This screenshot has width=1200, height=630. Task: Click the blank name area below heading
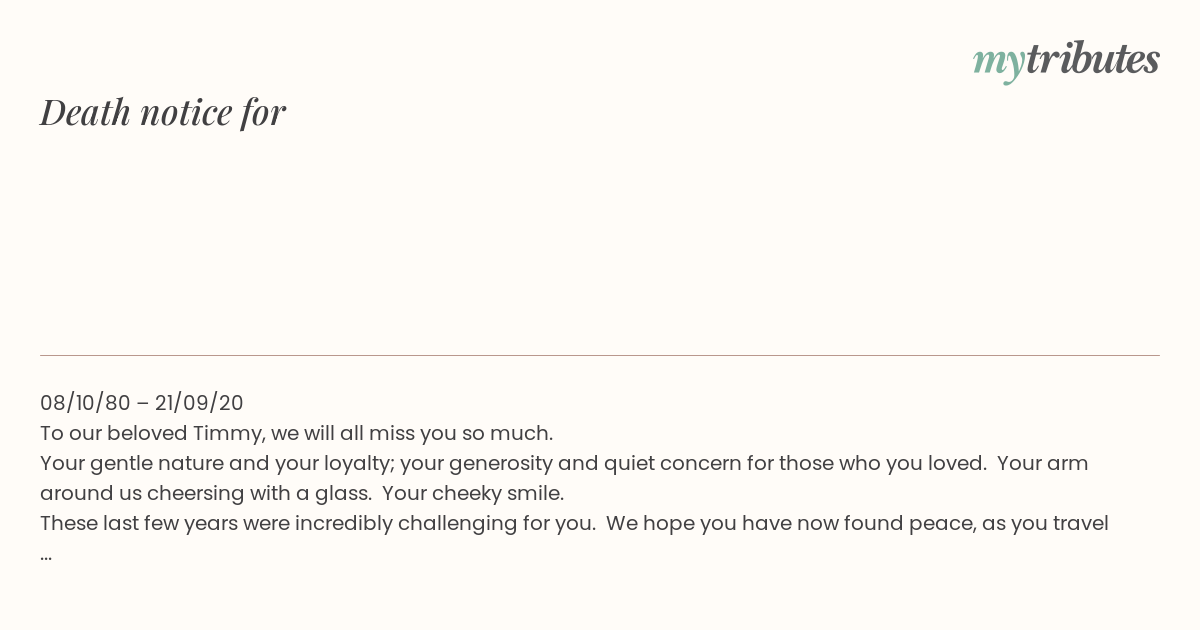pos(600,240)
